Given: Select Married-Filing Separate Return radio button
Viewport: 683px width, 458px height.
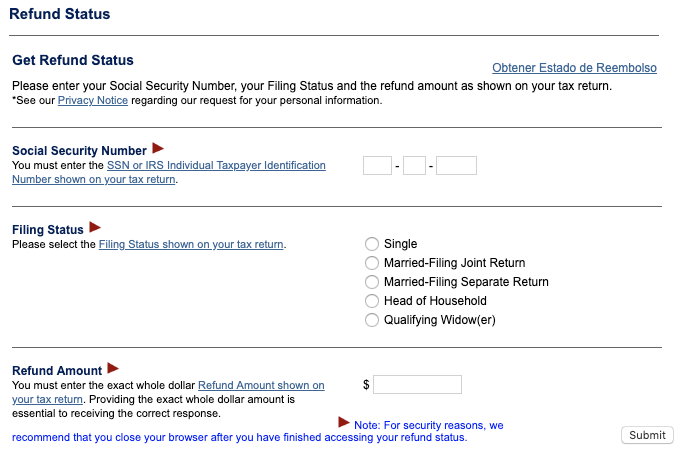Looking at the screenshot, I should tap(372, 282).
